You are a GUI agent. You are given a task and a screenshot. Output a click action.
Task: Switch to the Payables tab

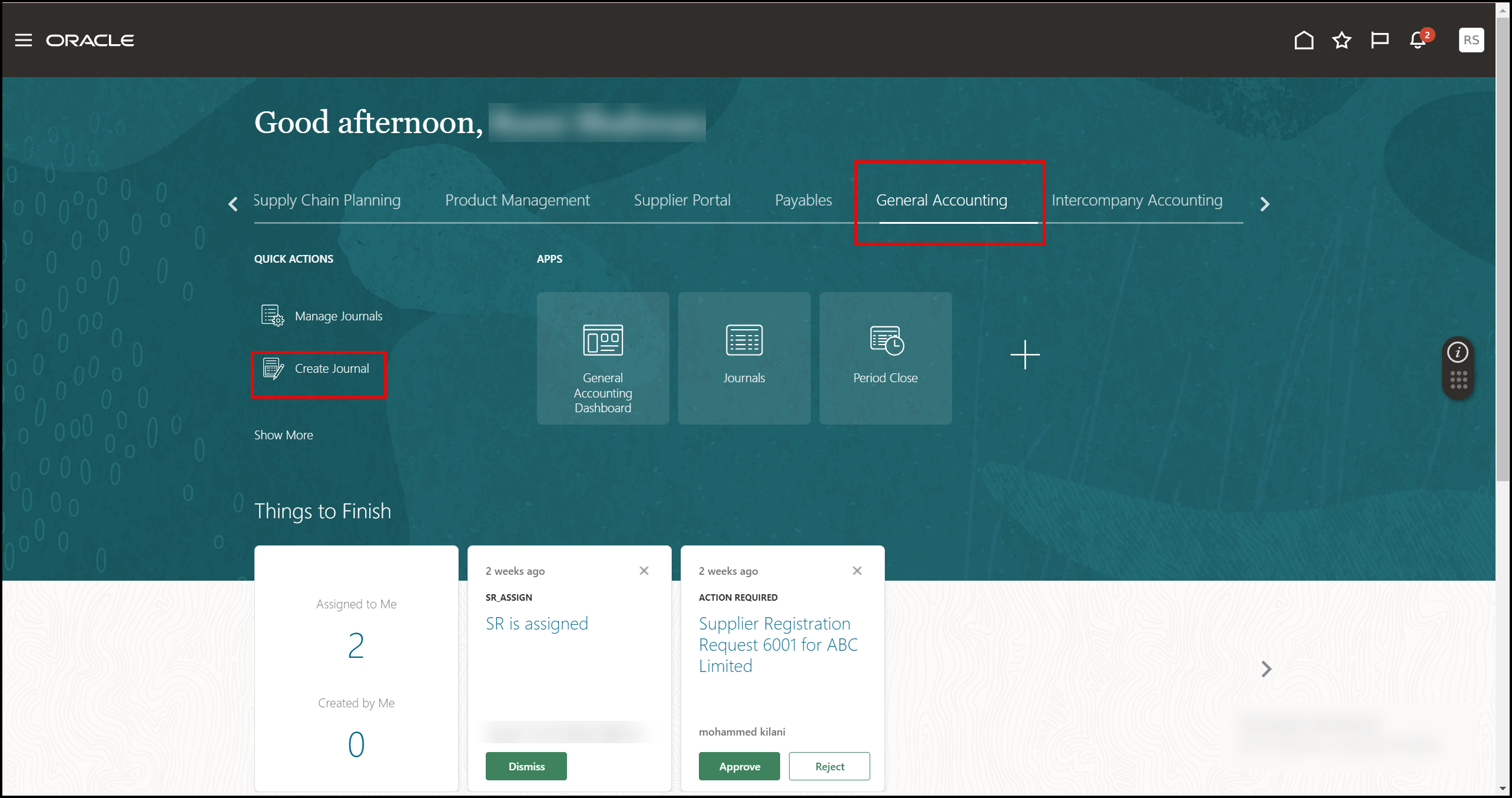point(803,200)
